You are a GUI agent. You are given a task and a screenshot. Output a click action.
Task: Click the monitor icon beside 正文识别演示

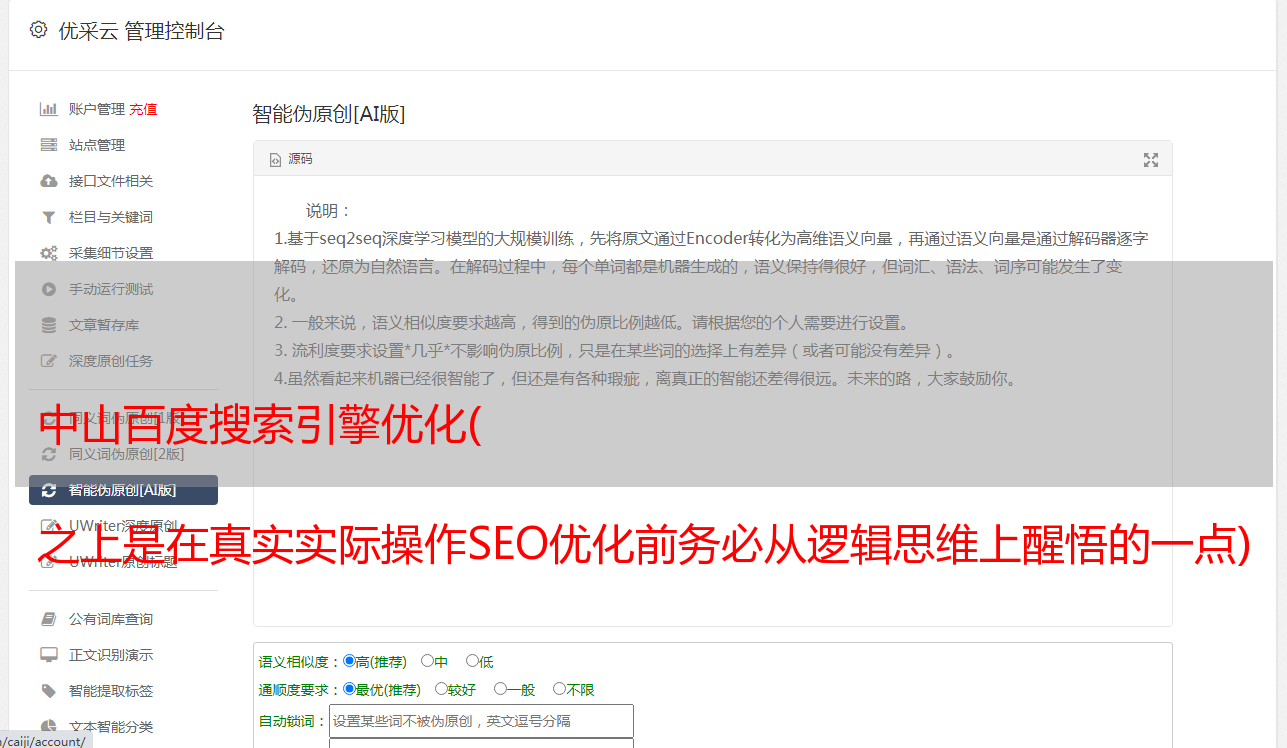[48, 655]
